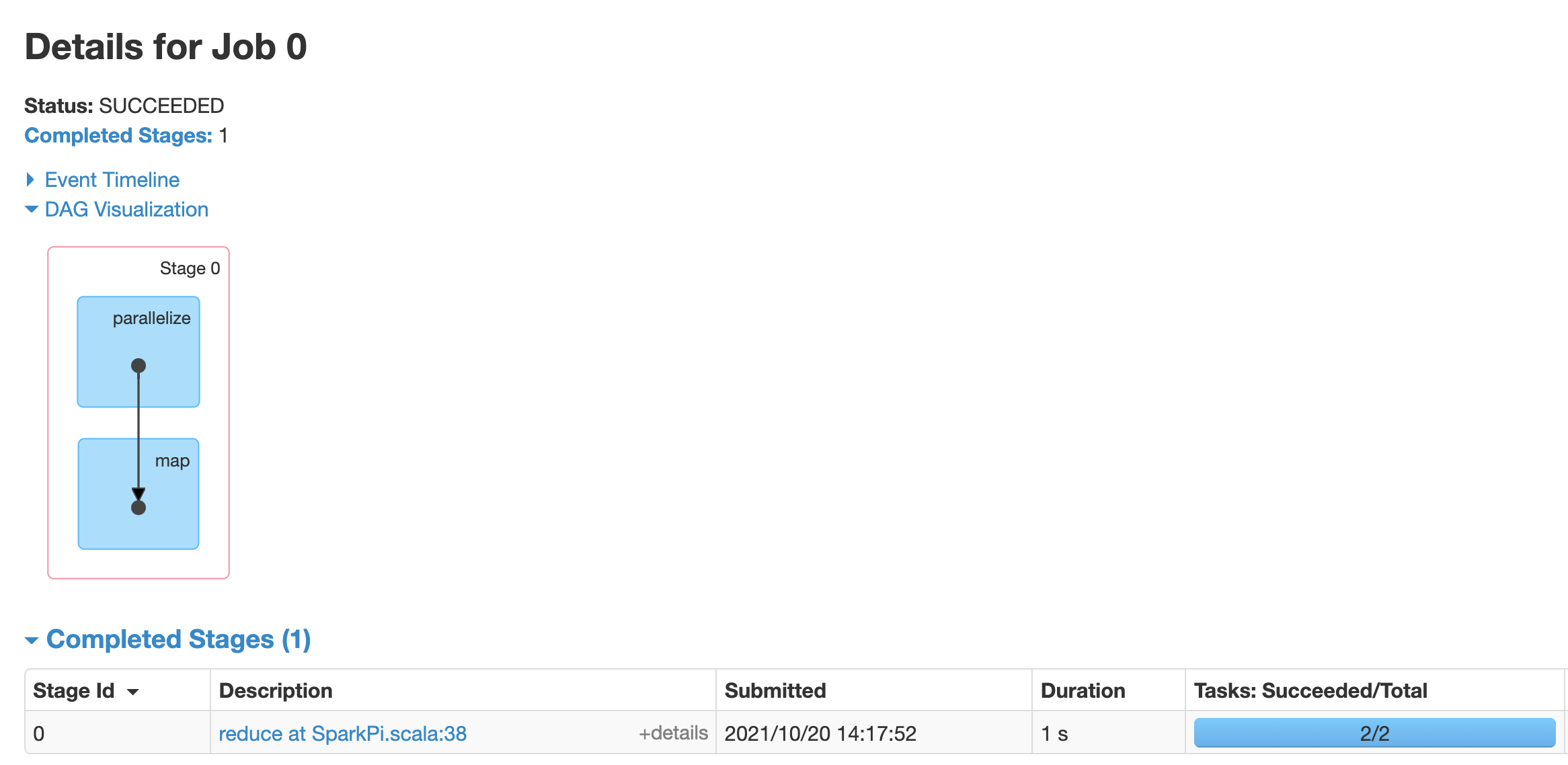Screen dimensions: 1568x765
Task: Click the arrowhead between parallelize and map
Action: (x=139, y=493)
